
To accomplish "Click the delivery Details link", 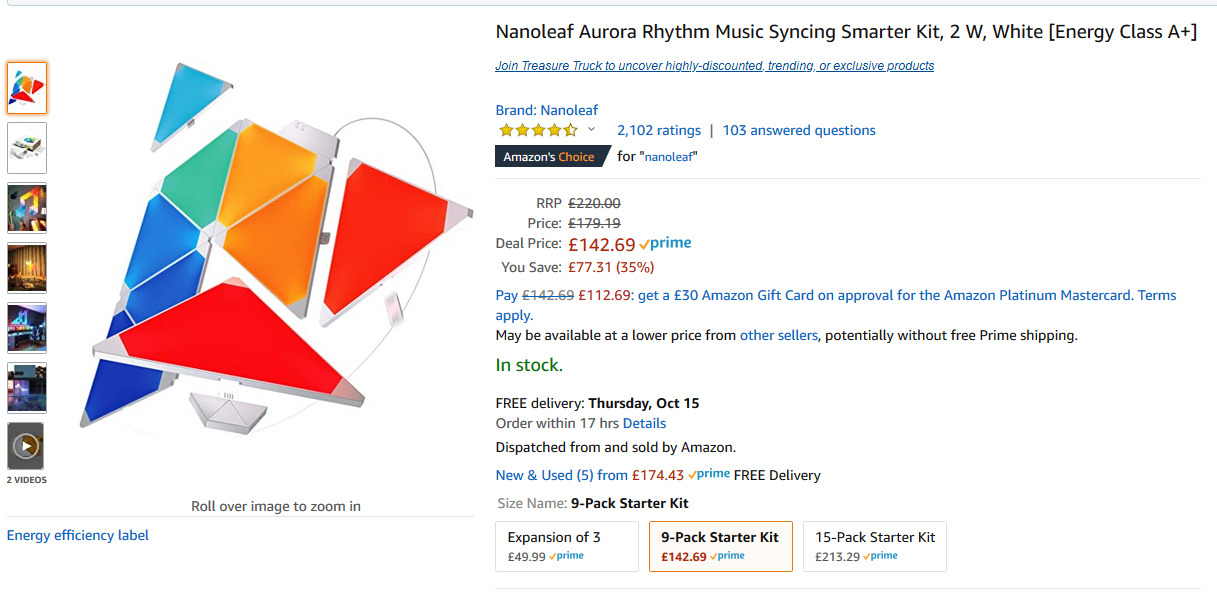I will 644,423.
